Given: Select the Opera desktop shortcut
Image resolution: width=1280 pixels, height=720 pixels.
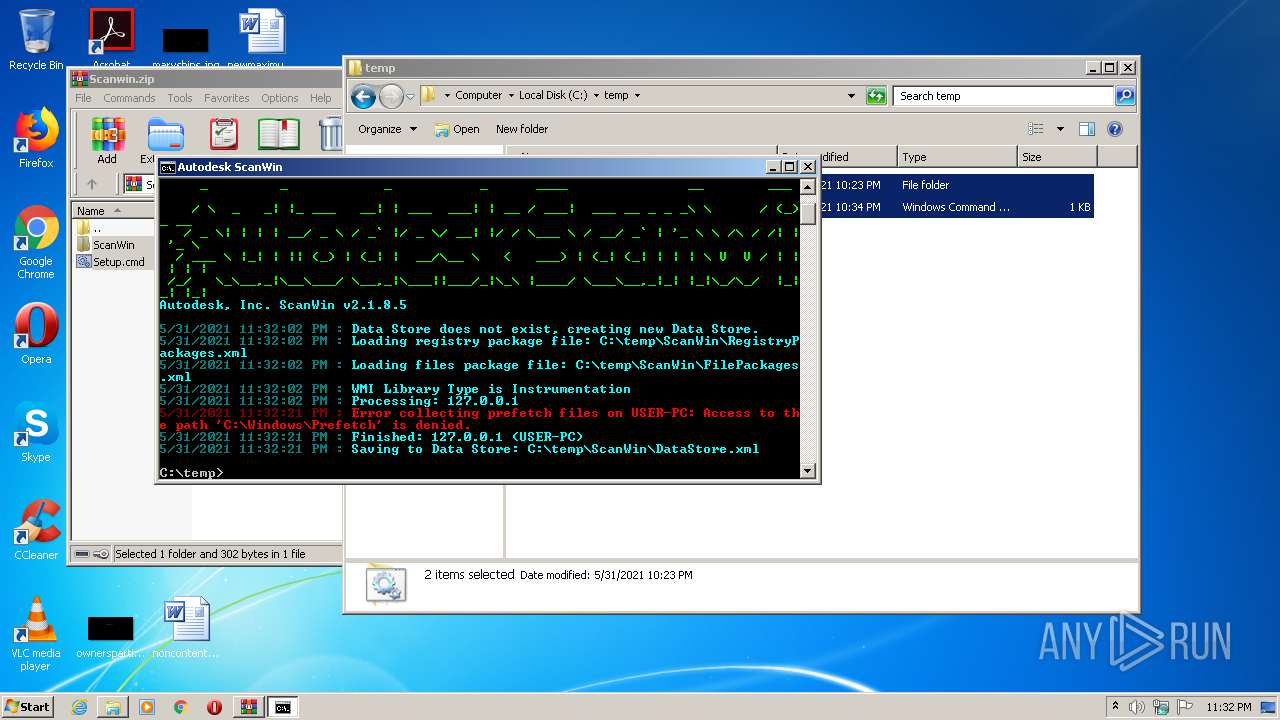Looking at the screenshot, I should click(x=36, y=334).
